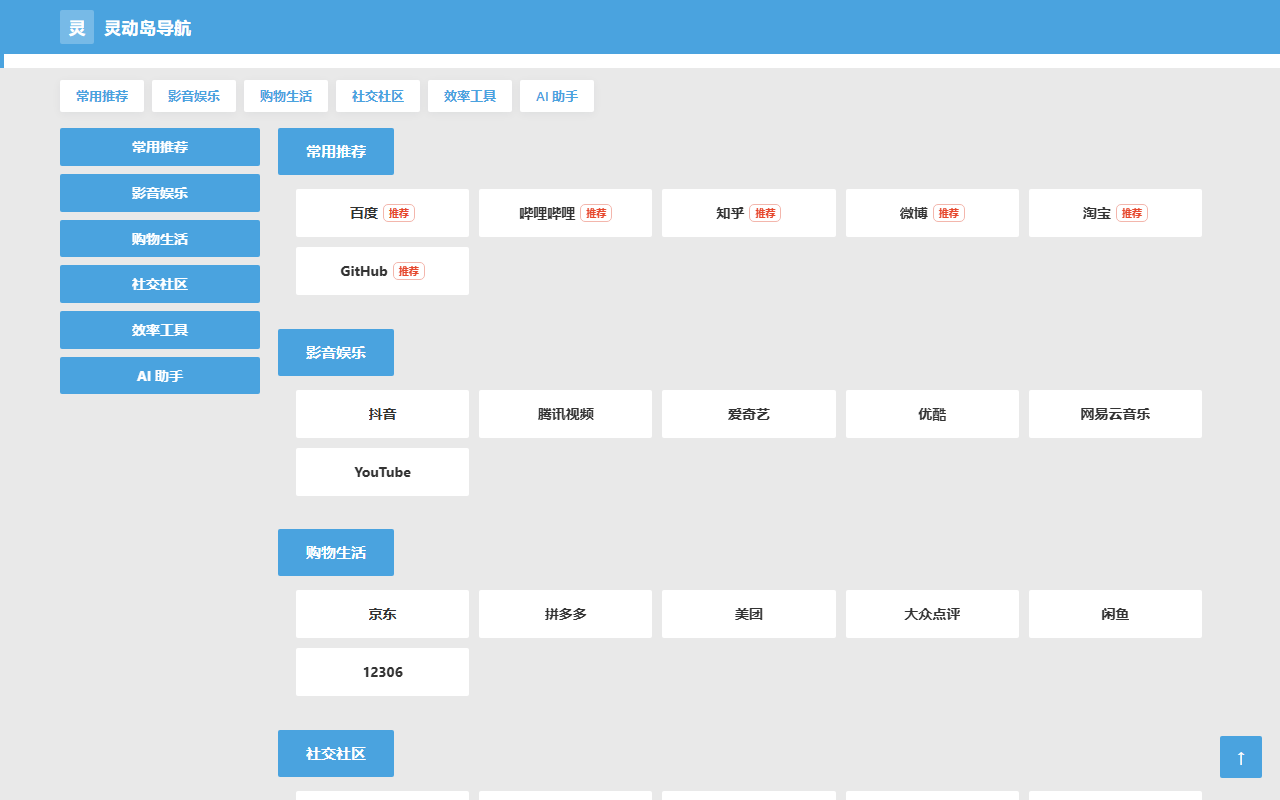Click the 购物生活 section heading above 京东
Image resolution: width=1280 pixels, height=800 pixels.
(x=336, y=553)
